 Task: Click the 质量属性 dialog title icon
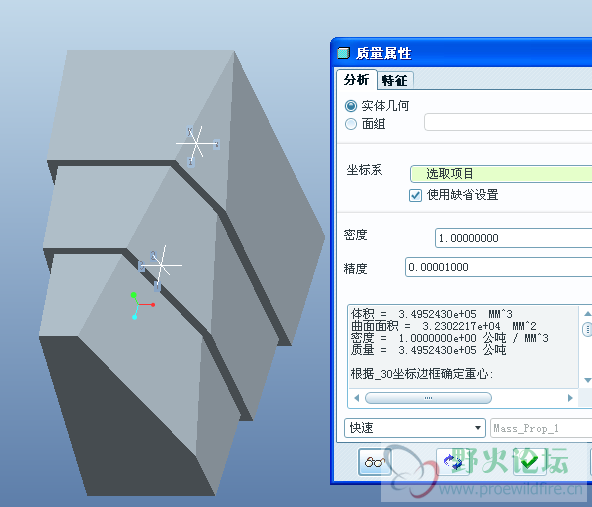pyautogui.click(x=343, y=53)
